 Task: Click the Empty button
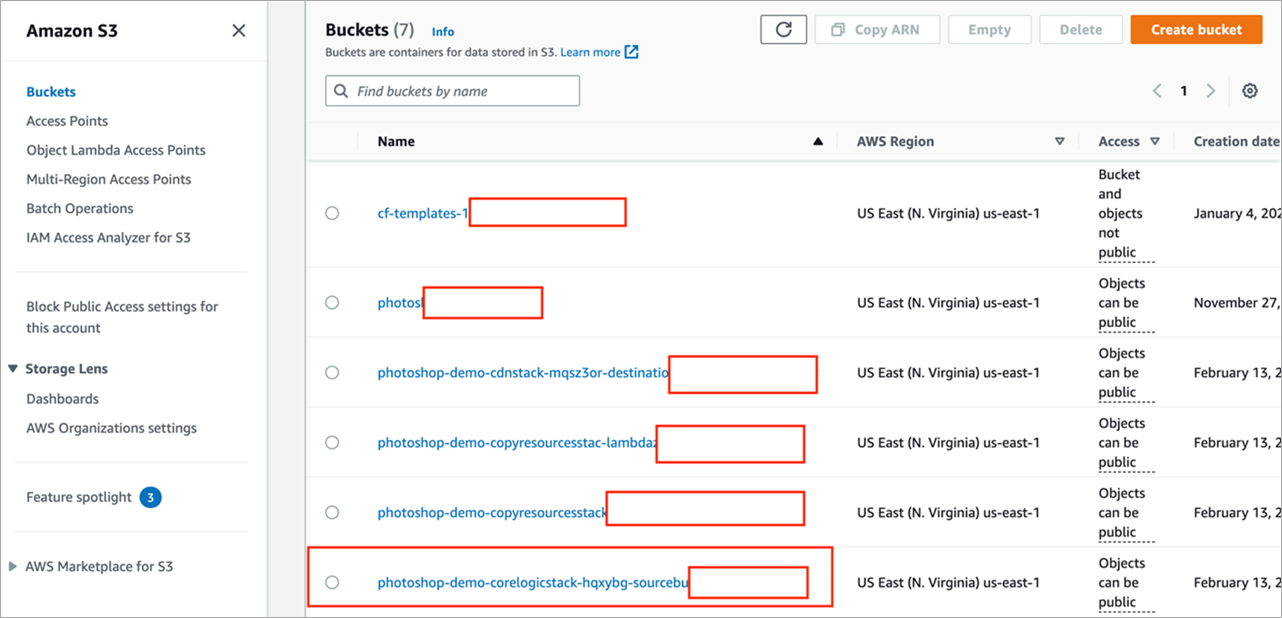pyautogui.click(x=989, y=30)
